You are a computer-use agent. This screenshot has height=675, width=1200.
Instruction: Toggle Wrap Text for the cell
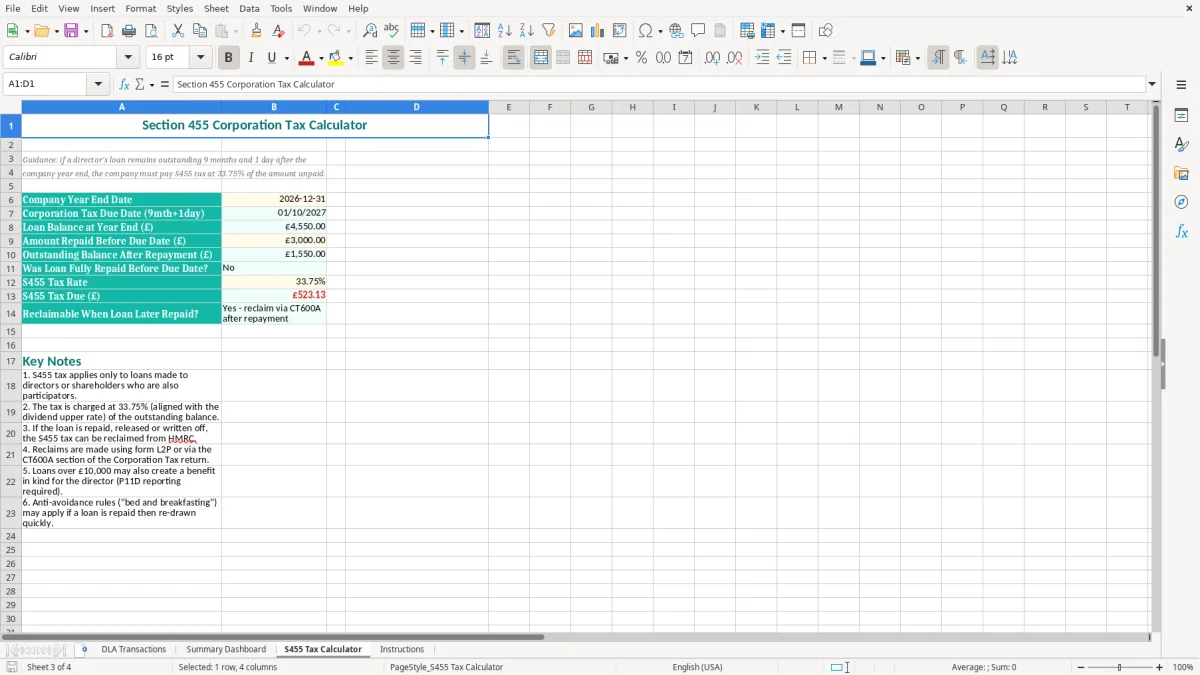click(513, 58)
